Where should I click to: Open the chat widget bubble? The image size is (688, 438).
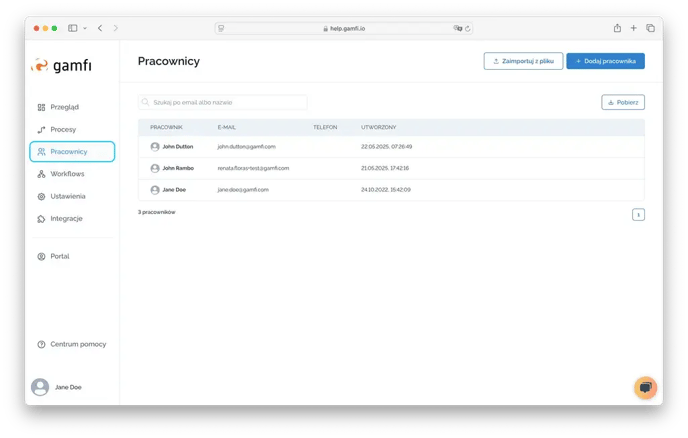(645, 387)
